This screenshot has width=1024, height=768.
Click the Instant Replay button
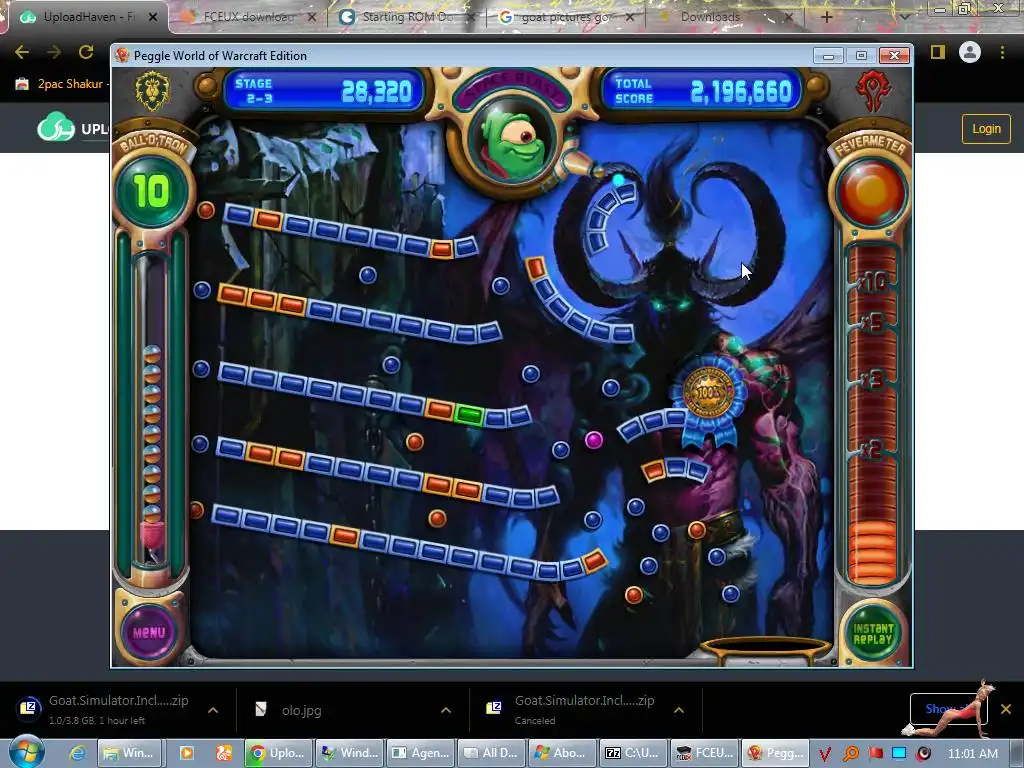(x=872, y=633)
